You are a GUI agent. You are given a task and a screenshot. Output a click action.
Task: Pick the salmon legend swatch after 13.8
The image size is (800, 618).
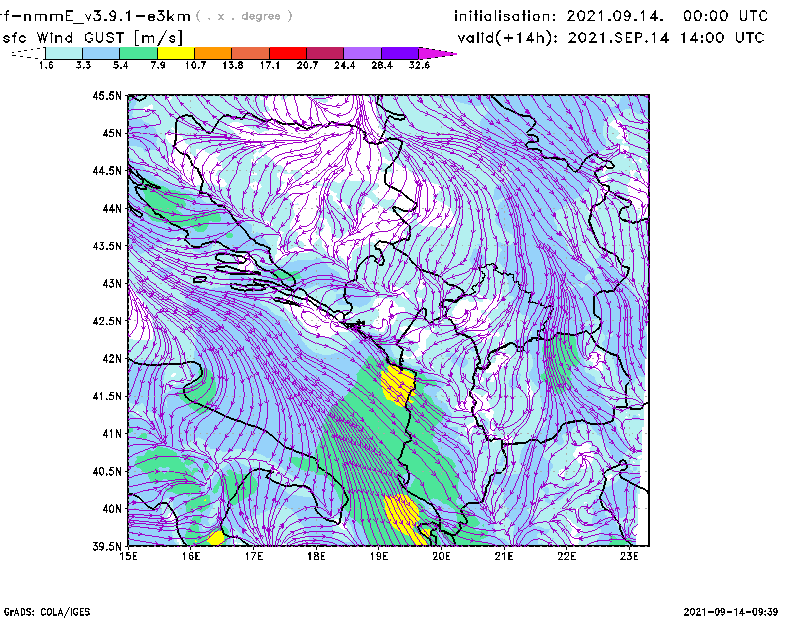[251, 53]
